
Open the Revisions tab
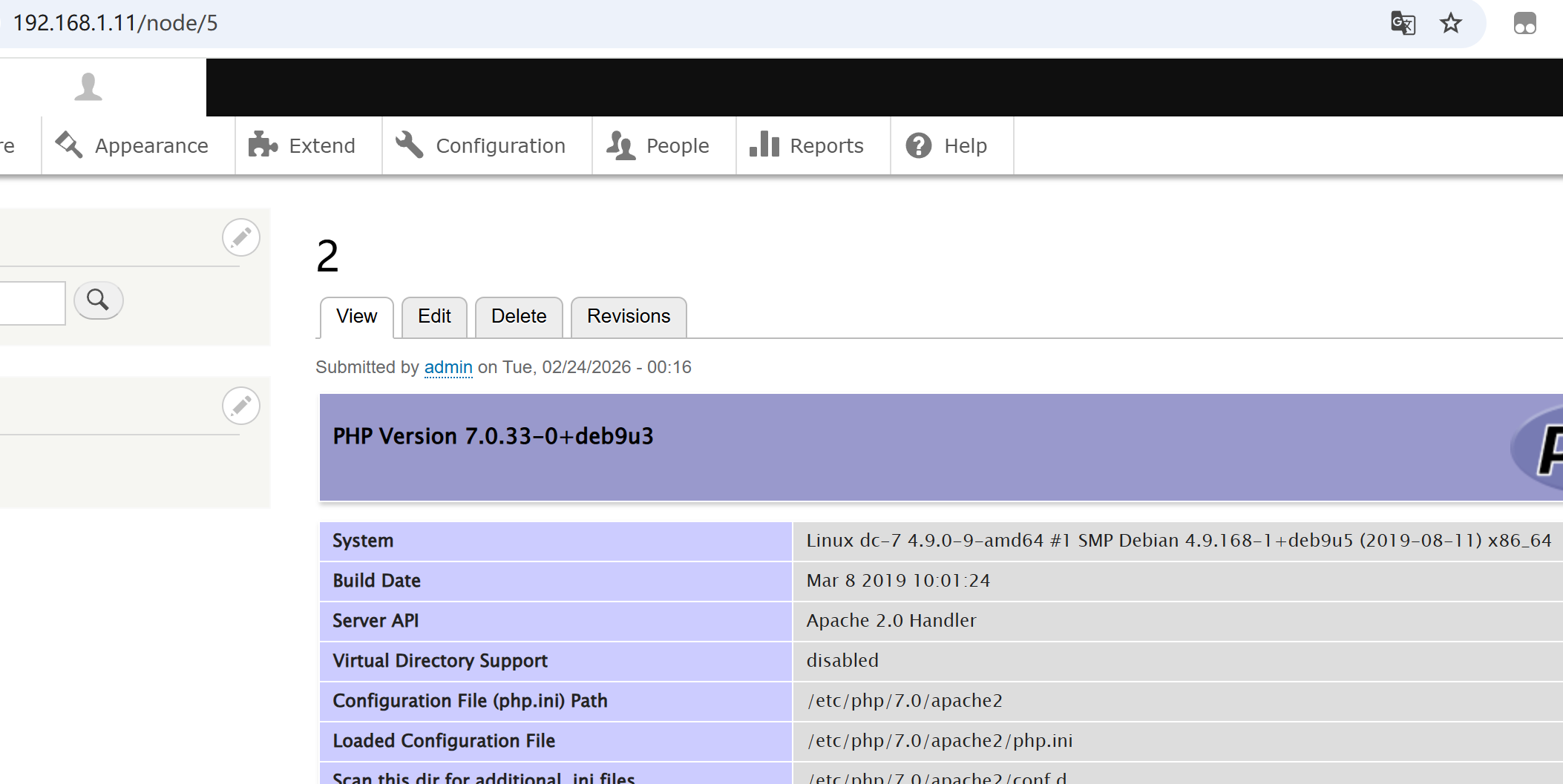tap(628, 317)
